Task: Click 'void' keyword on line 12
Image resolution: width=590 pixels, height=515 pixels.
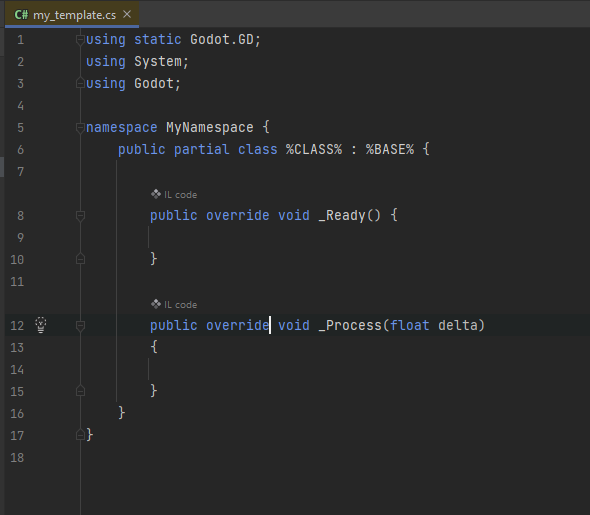Action: point(293,325)
